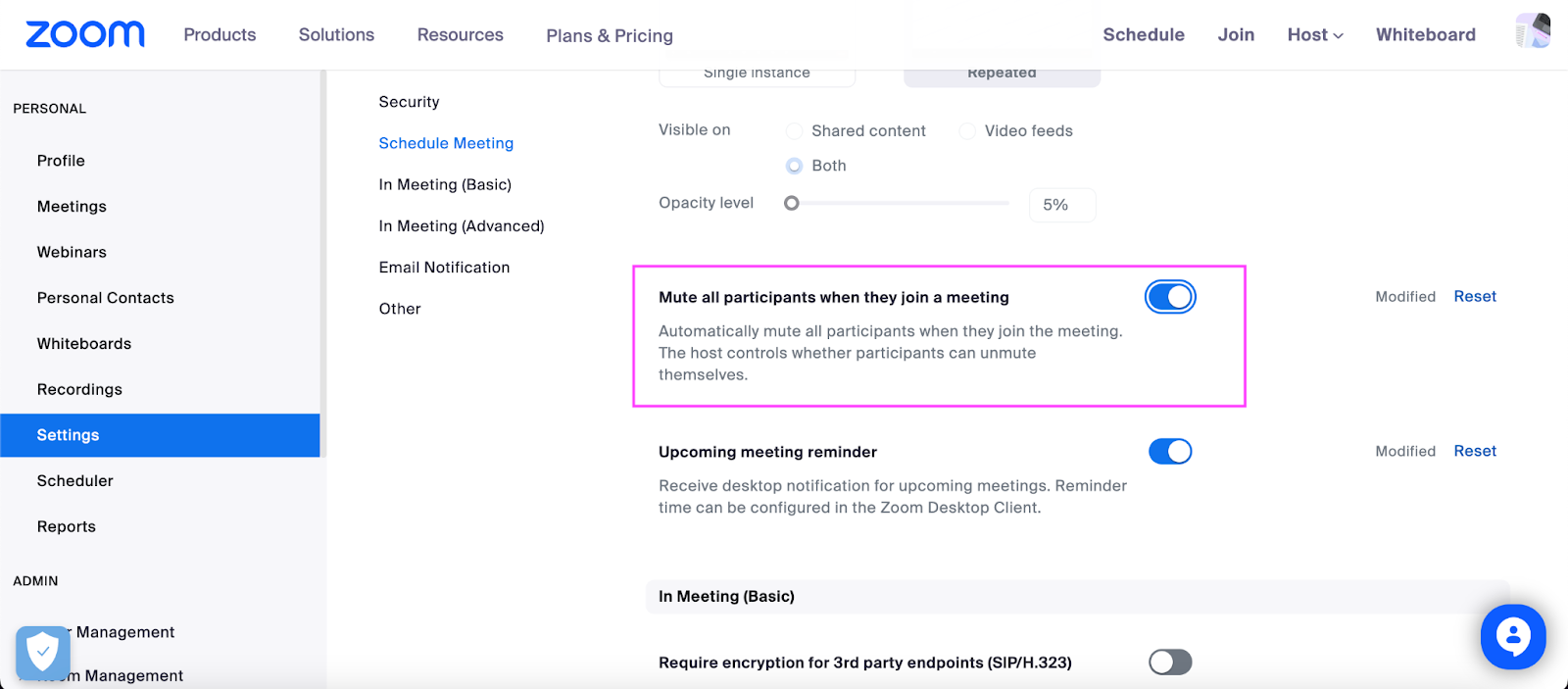The height and width of the screenshot is (689, 1568).
Task: Turn off Upcoming meeting reminder
Action: [1169, 451]
